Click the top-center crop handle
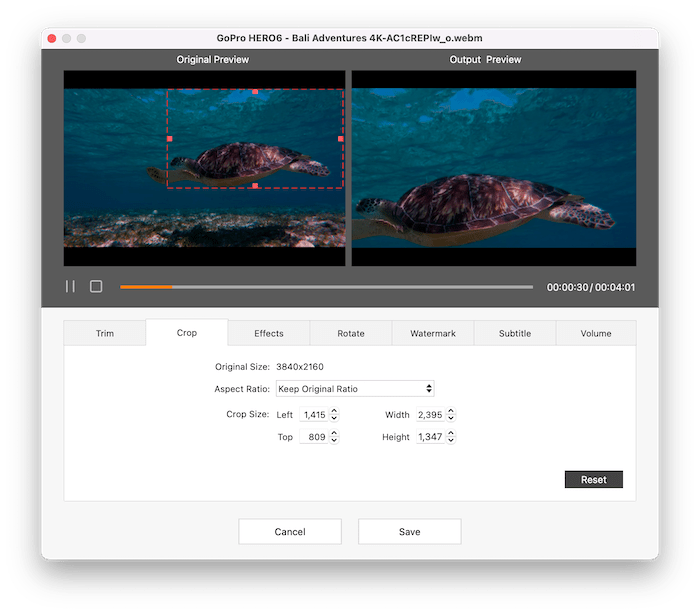 (255, 91)
